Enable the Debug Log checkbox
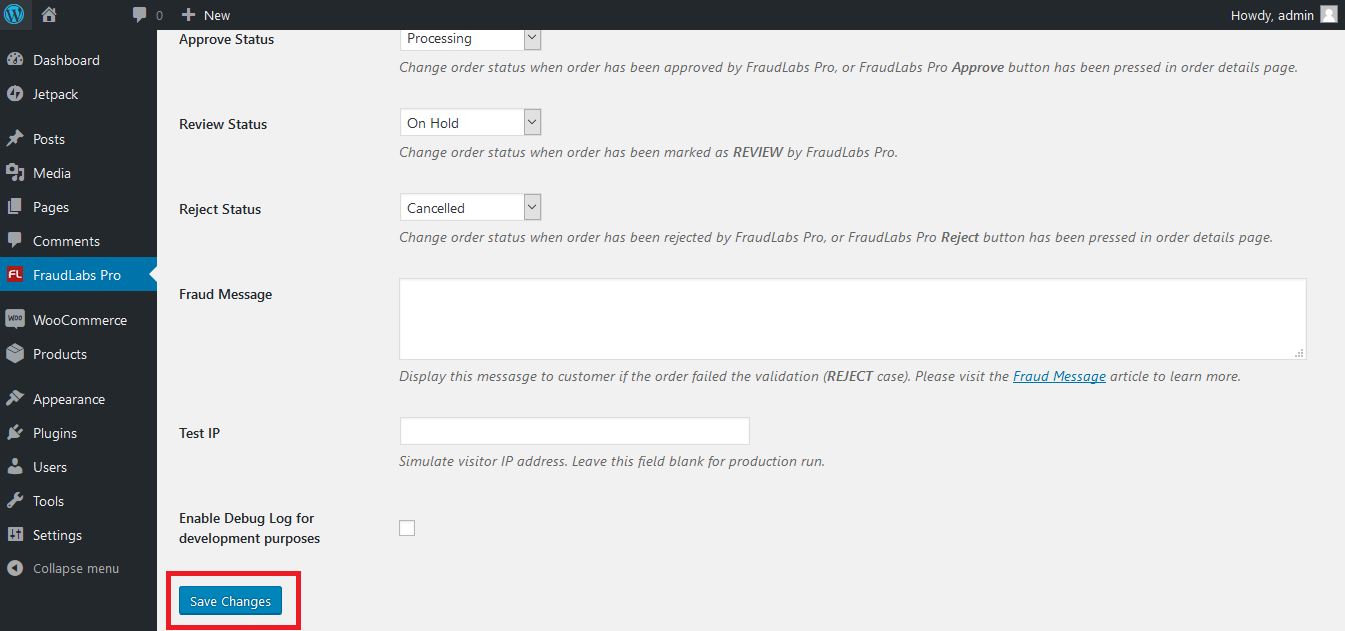The height and width of the screenshot is (631, 1345). (407, 528)
